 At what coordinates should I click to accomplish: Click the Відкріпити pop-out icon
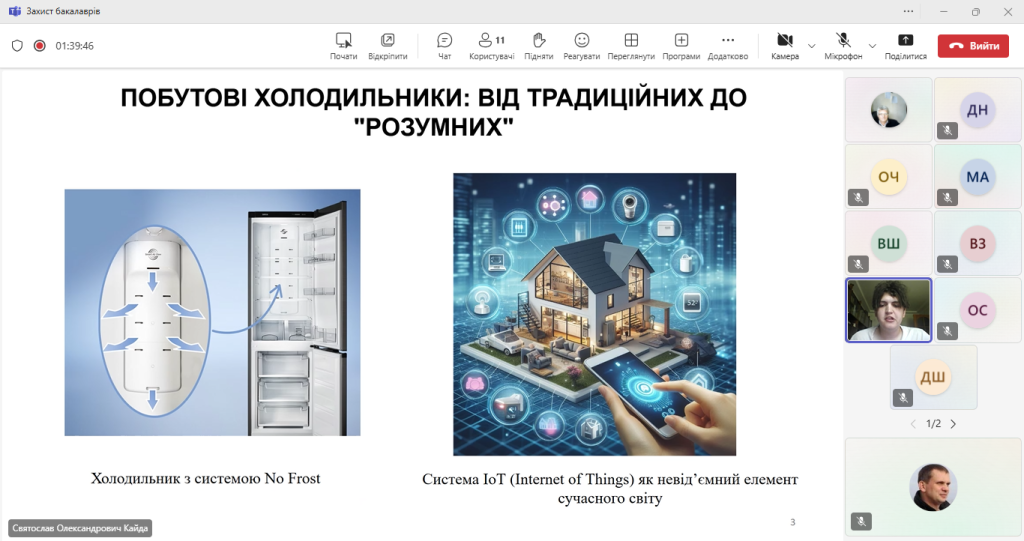pyautogui.click(x=387, y=41)
